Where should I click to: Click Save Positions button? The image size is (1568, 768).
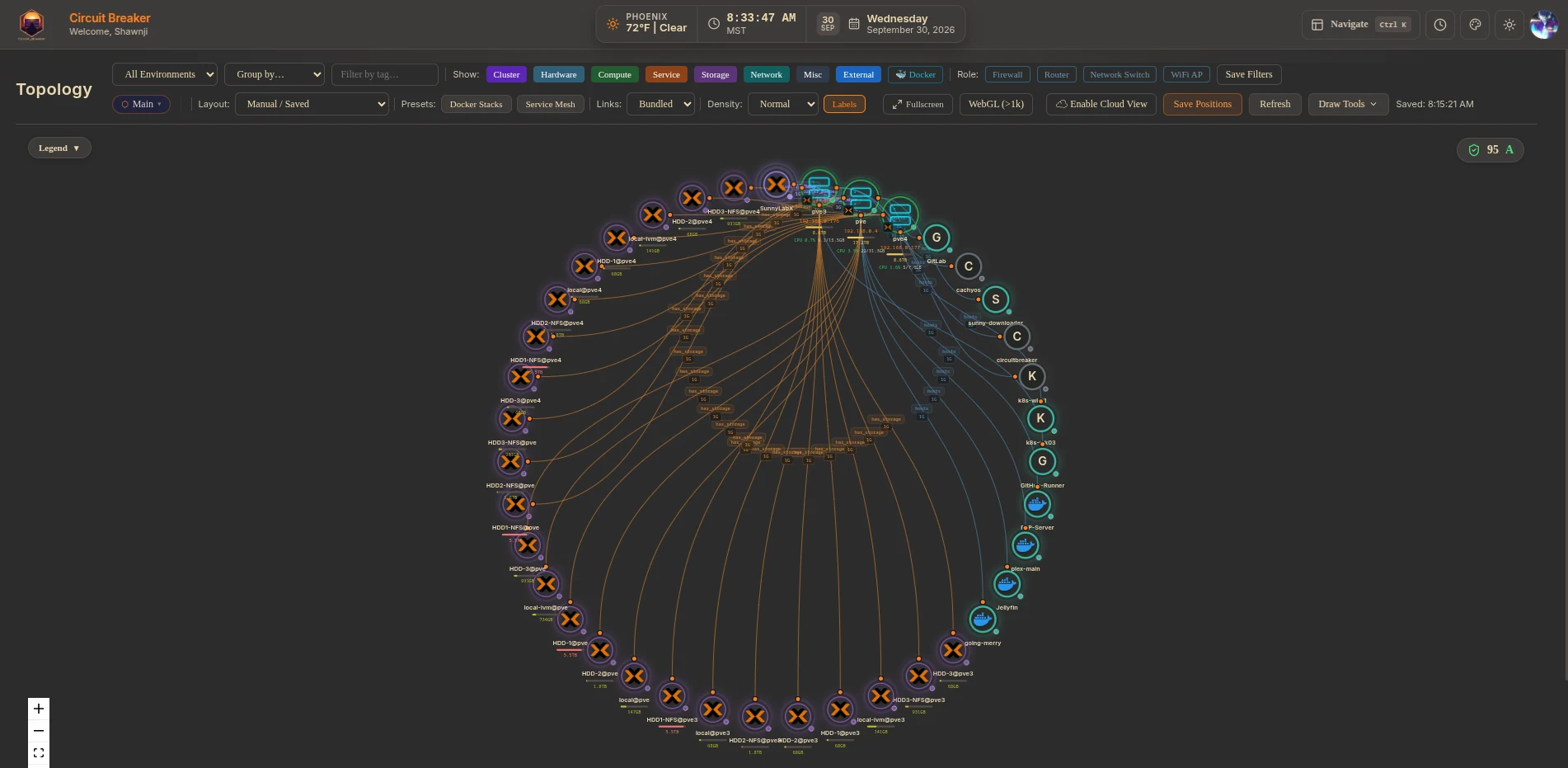(x=1202, y=104)
